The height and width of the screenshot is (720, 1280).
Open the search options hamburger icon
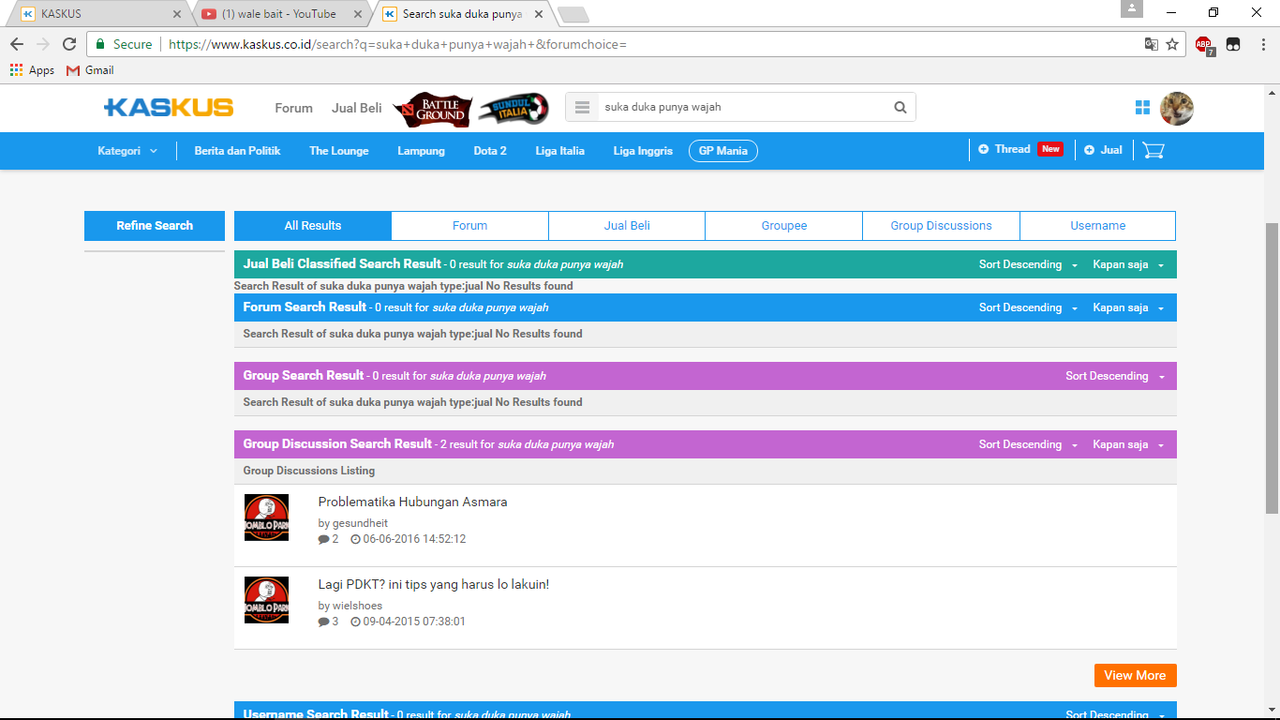click(583, 107)
